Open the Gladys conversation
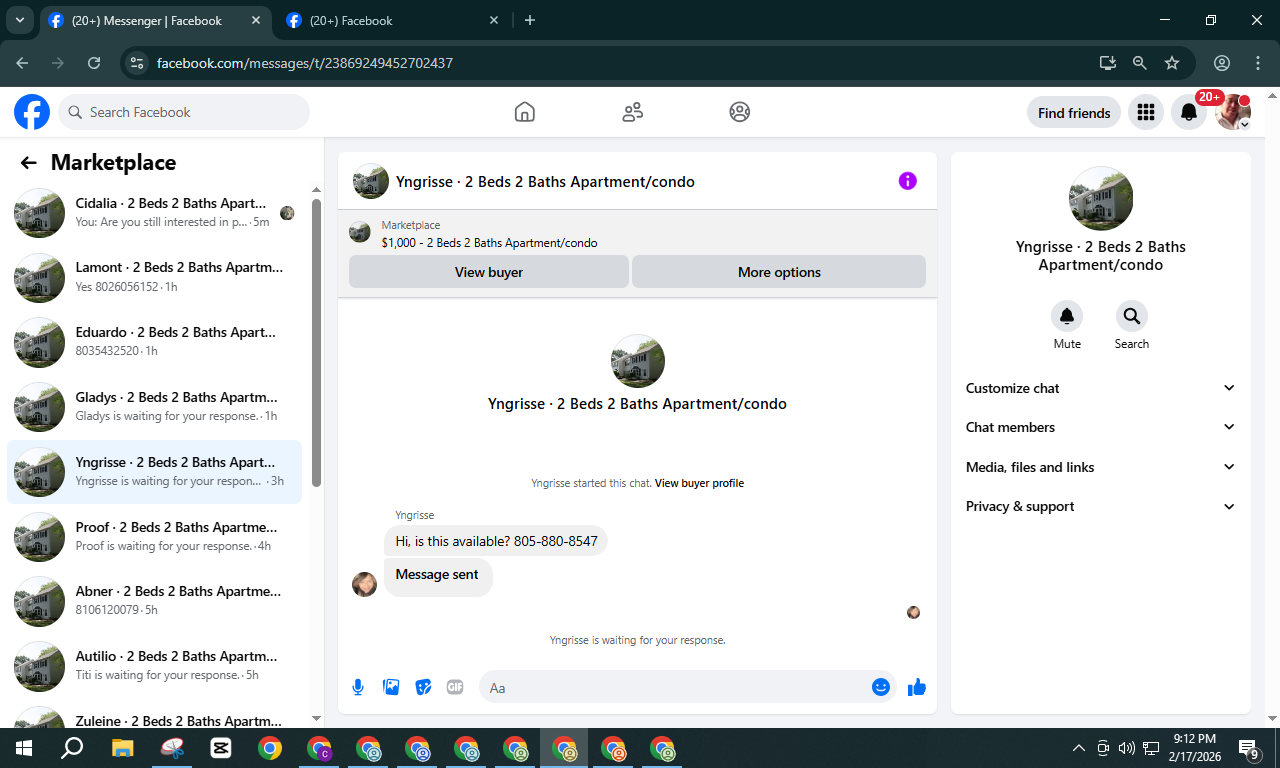1280x768 pixels. coord(156,407)
